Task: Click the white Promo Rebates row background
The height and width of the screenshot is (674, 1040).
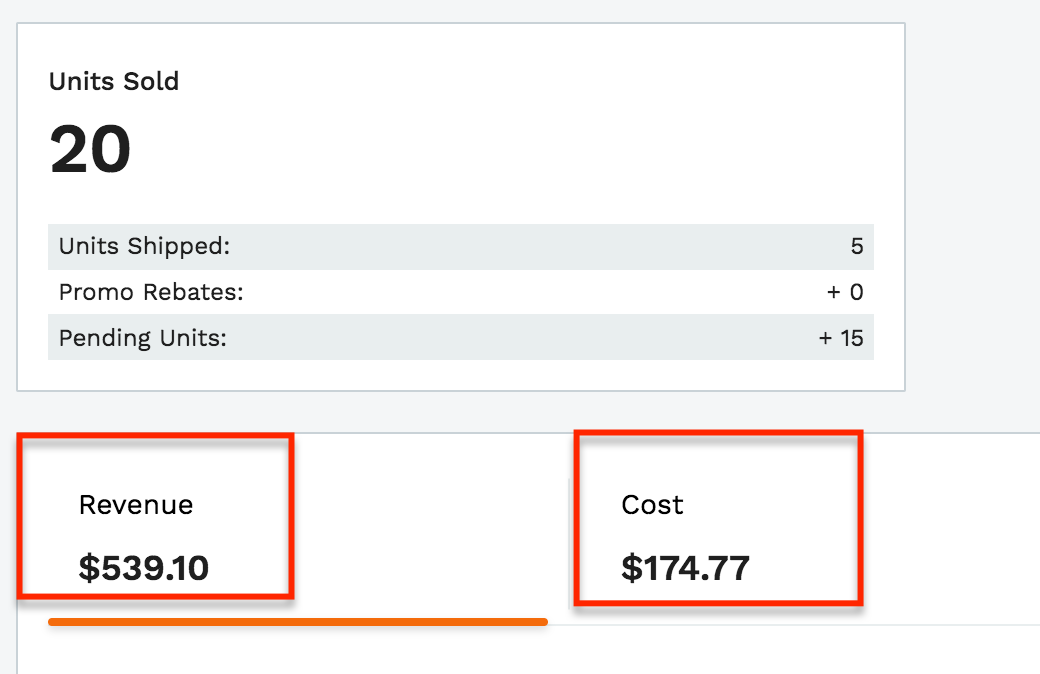Action: point(500,292)
